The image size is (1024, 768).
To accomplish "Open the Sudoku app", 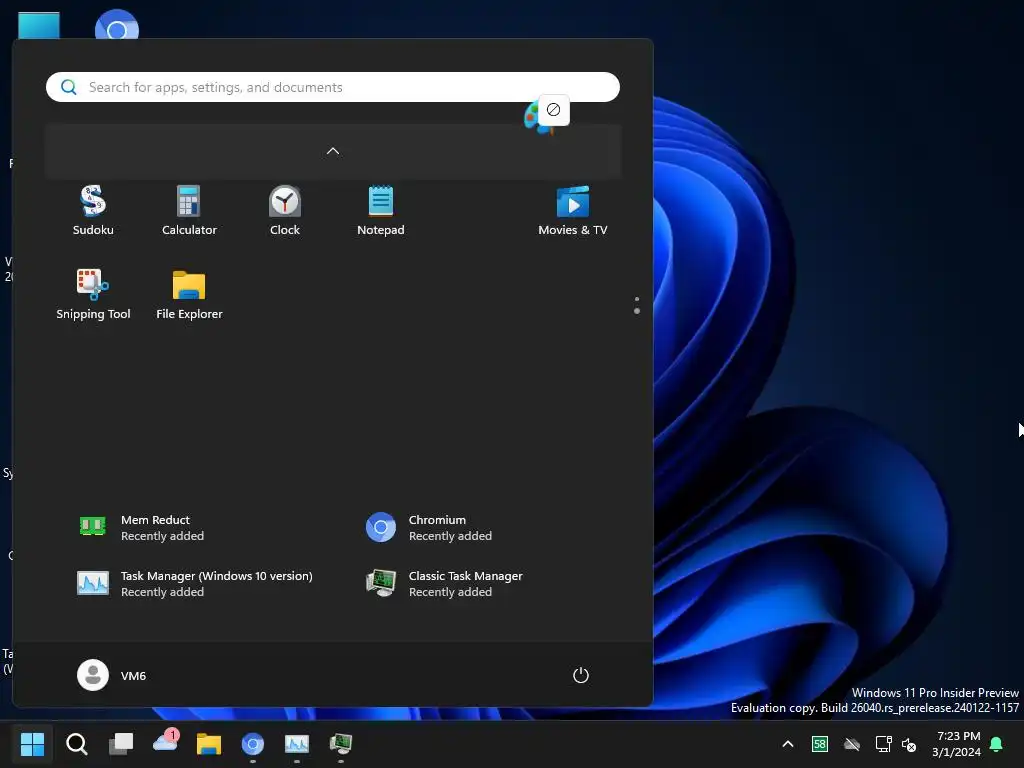I will [93, 210].
